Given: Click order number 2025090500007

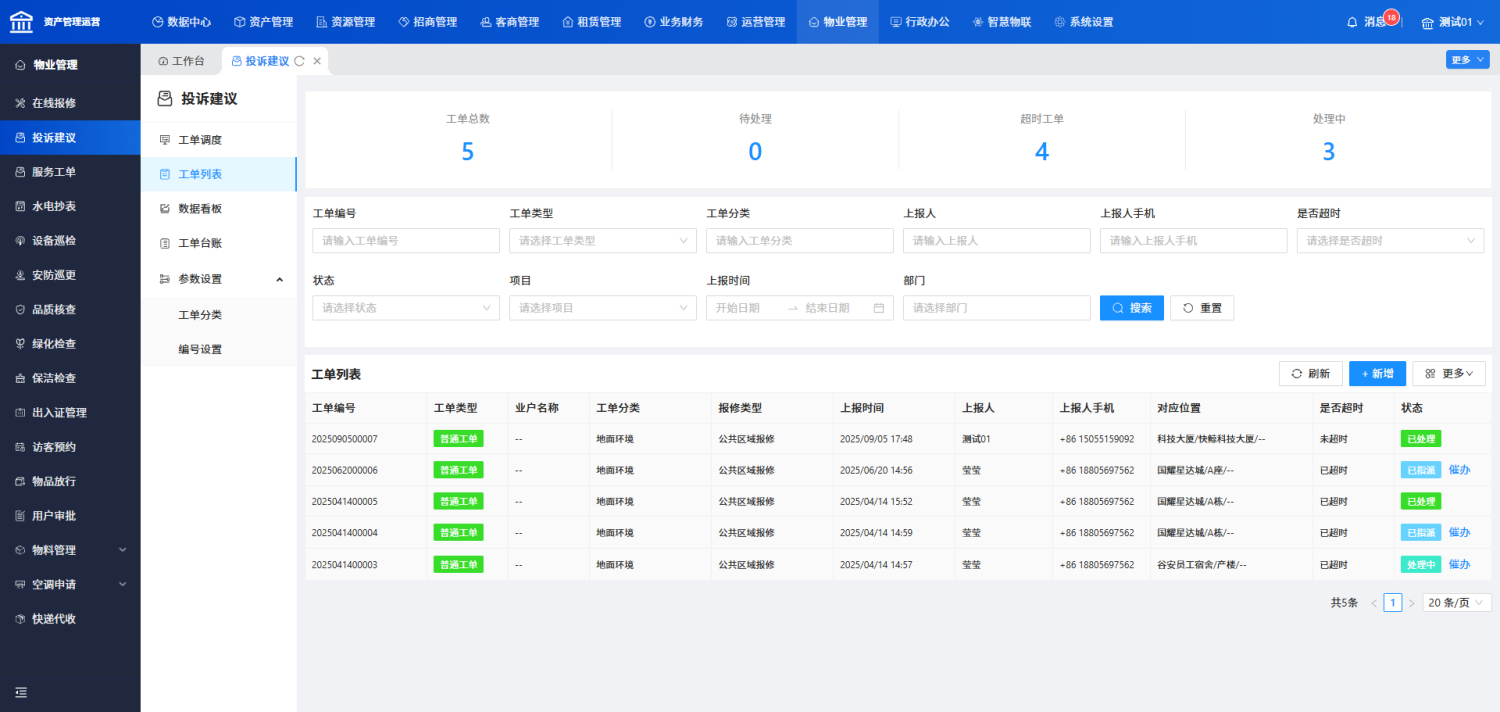Looking at the screenshot, I should point(345,439).
